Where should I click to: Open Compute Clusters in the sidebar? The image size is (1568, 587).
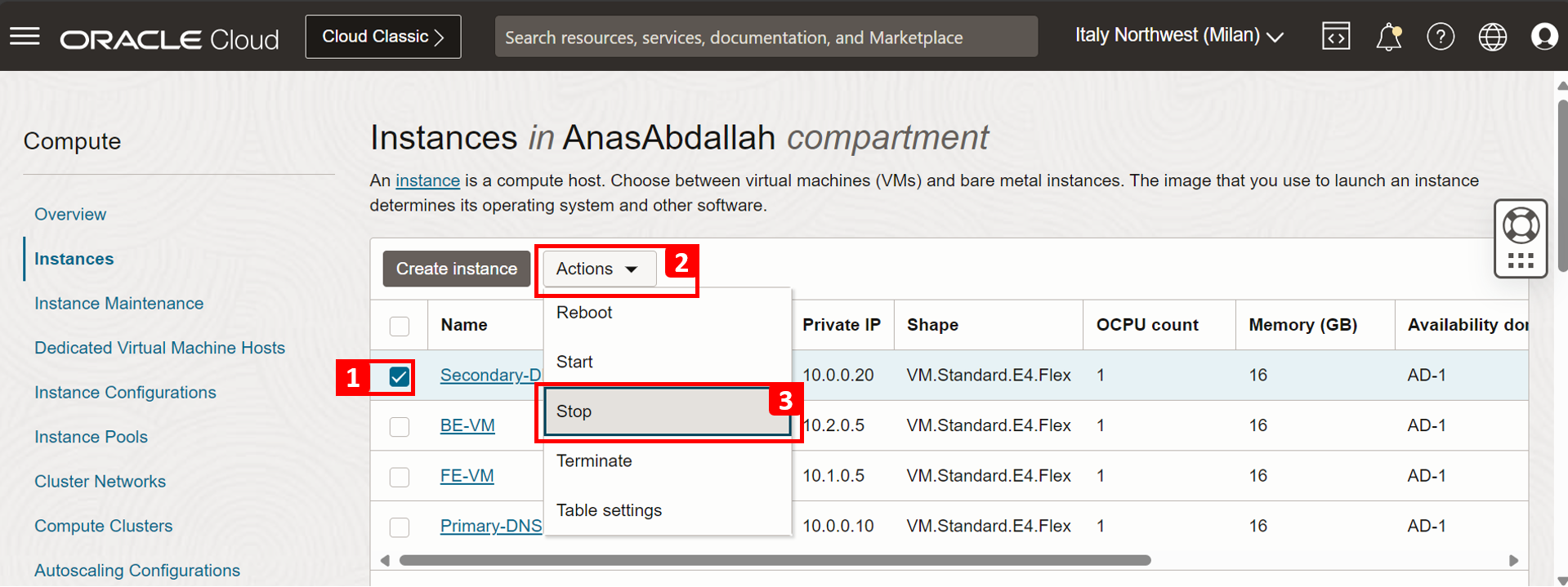[104, 526]
